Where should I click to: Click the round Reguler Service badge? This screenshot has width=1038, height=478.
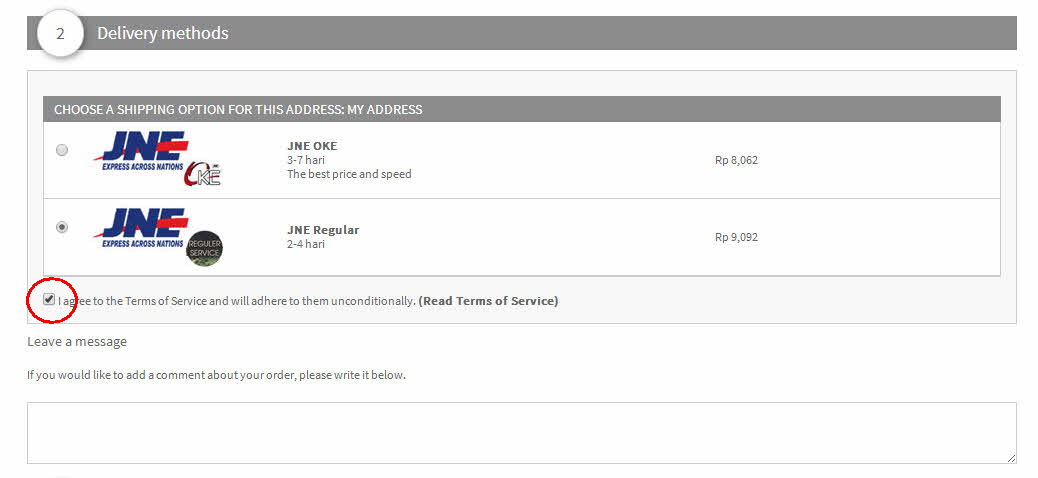tap(204, 248)
